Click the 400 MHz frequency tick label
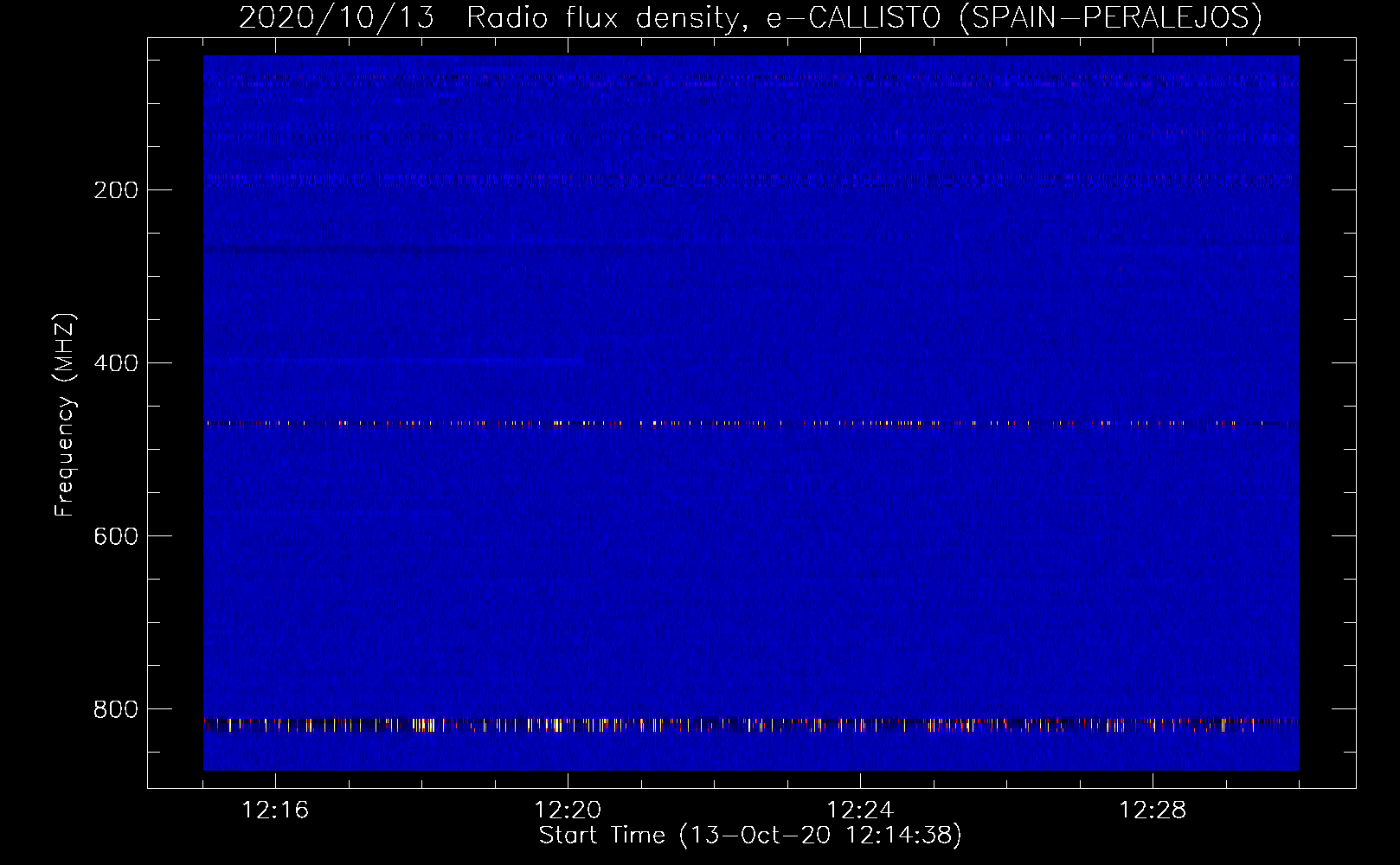Viewport: 1400px width, 865px height. 116,363
